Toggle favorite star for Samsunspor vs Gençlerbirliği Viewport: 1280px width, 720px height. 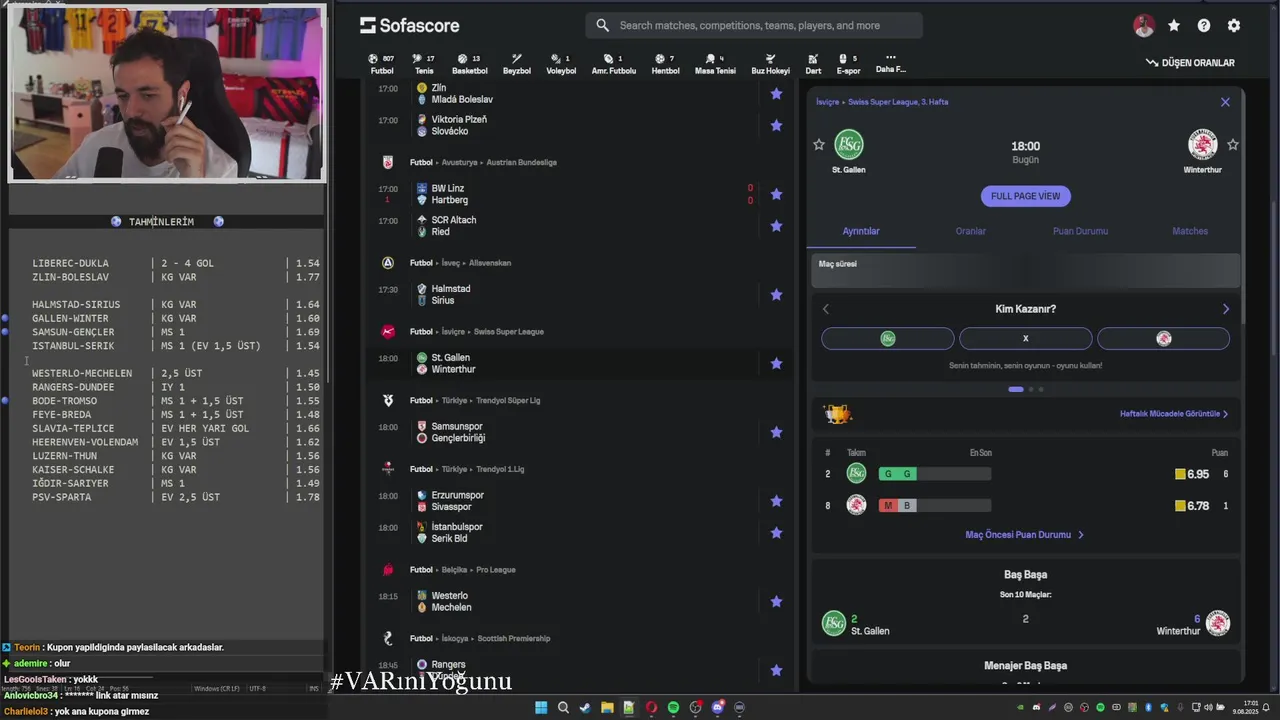click(776, 432)
